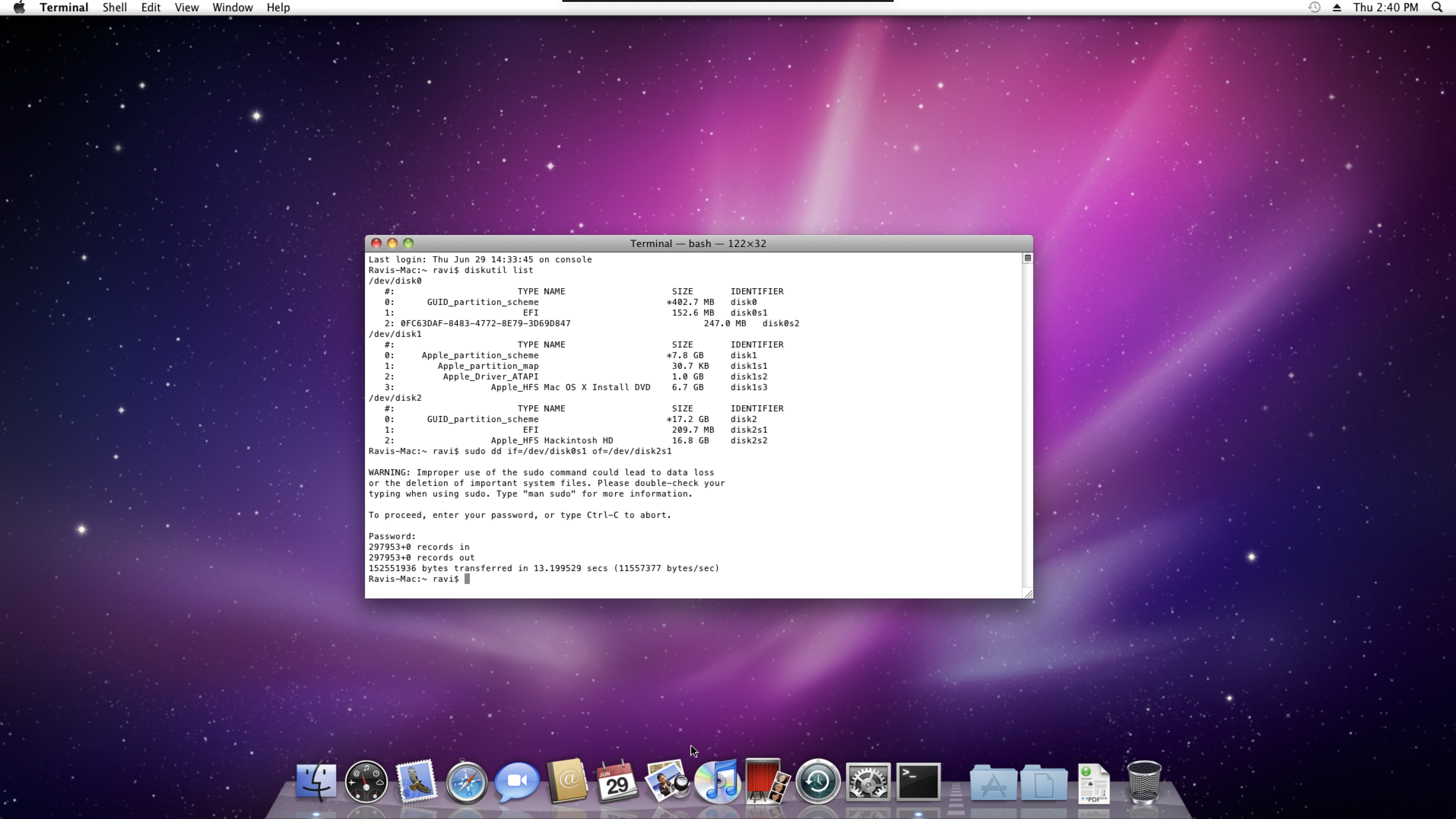The height and width of the screenshot is (819, 1456).
Task: Click the Spotlight search magnifier
Action: click(1437, 7)
